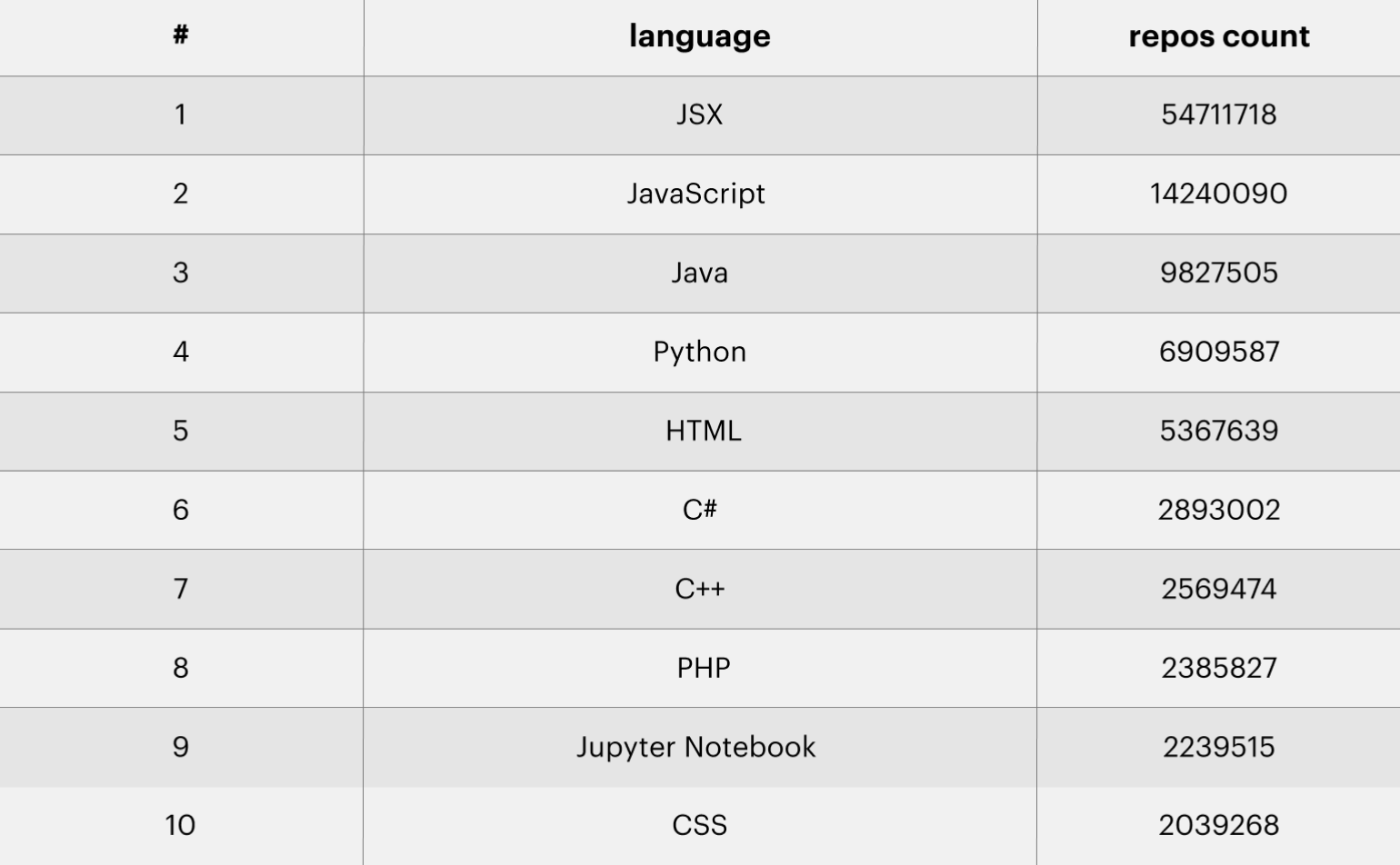
Task: Click repos count value 9827505
Action: click(x=1218, y=273)
